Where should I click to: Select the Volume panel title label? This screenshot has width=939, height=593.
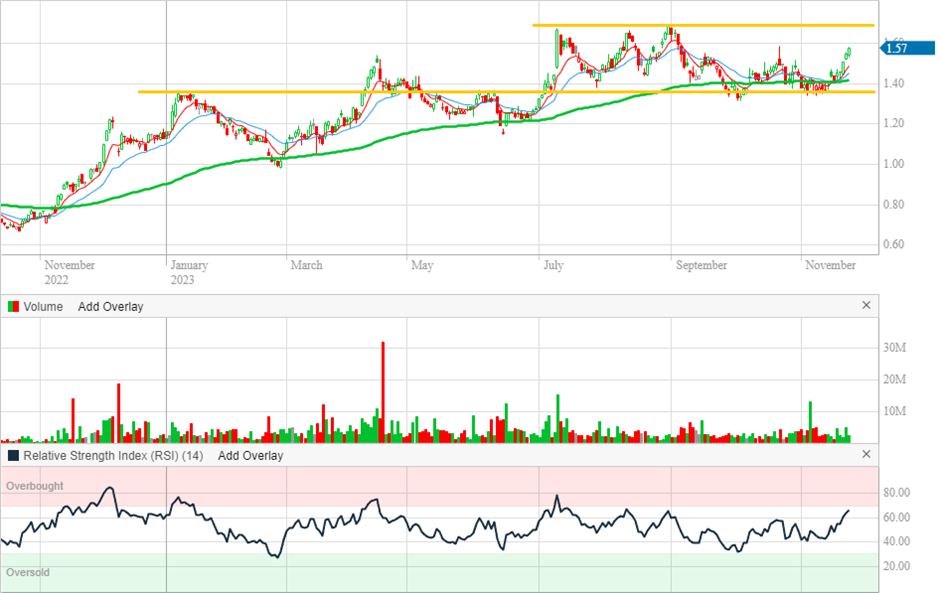[43, 307]
